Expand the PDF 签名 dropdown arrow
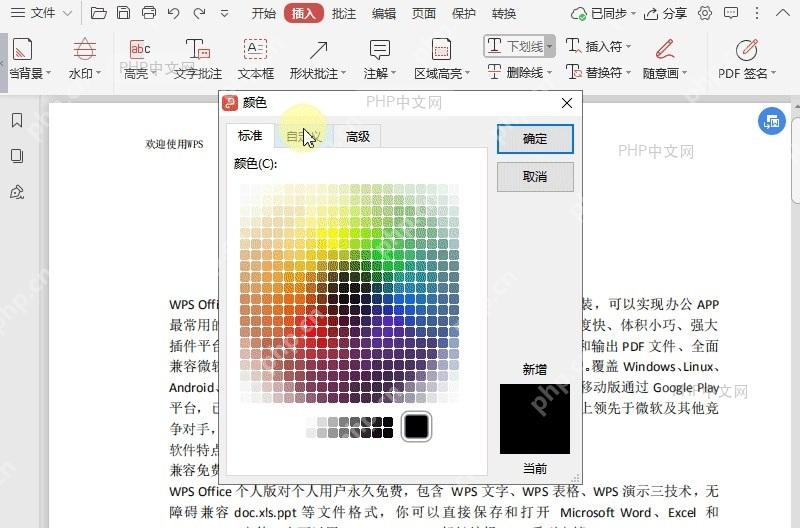Screen dimensions: 800x528 pos(773,73)
